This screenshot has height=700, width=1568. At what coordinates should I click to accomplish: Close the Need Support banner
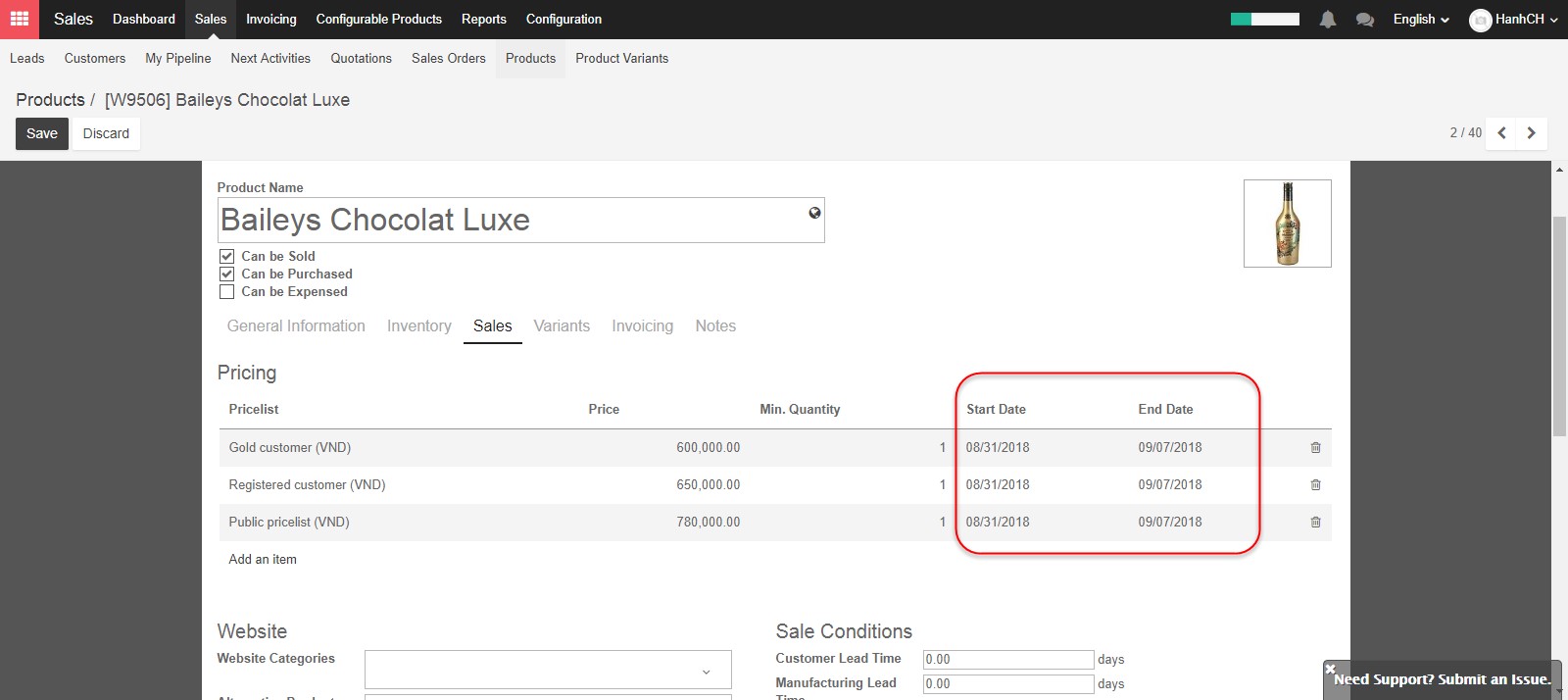(x=1330, y=669)
